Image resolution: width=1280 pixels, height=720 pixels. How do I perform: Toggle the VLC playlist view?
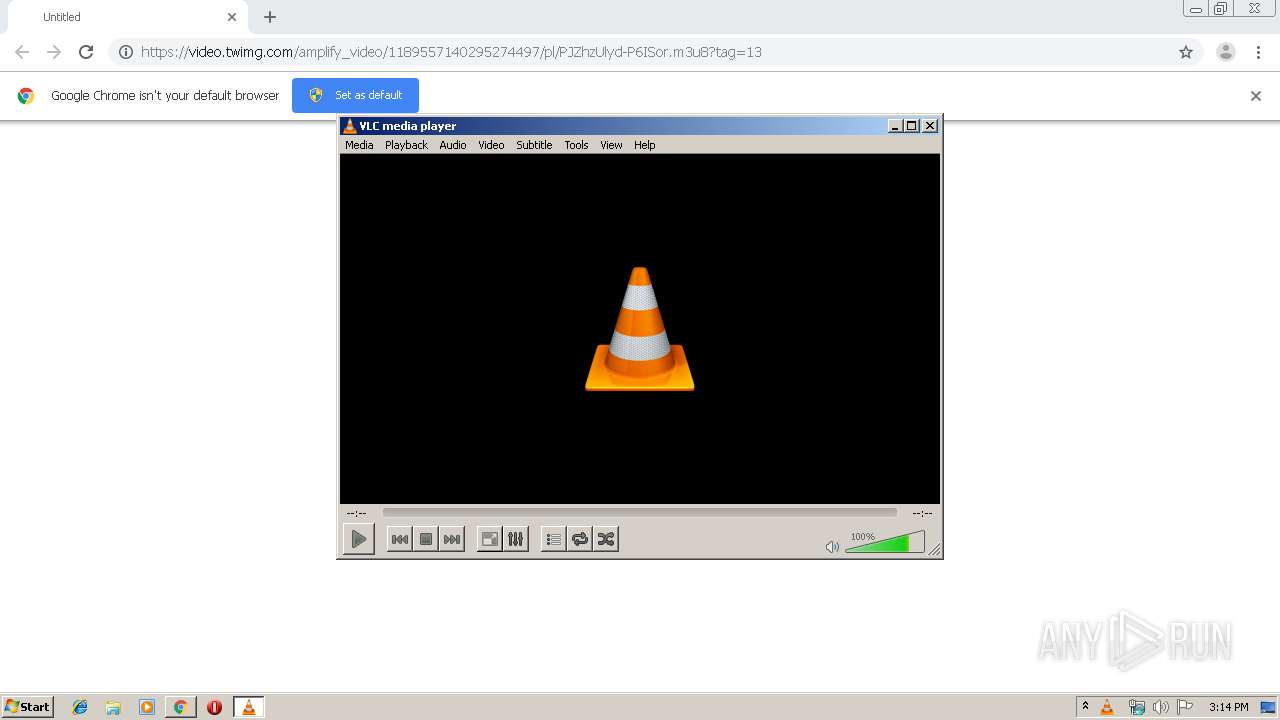click(554, 539)
